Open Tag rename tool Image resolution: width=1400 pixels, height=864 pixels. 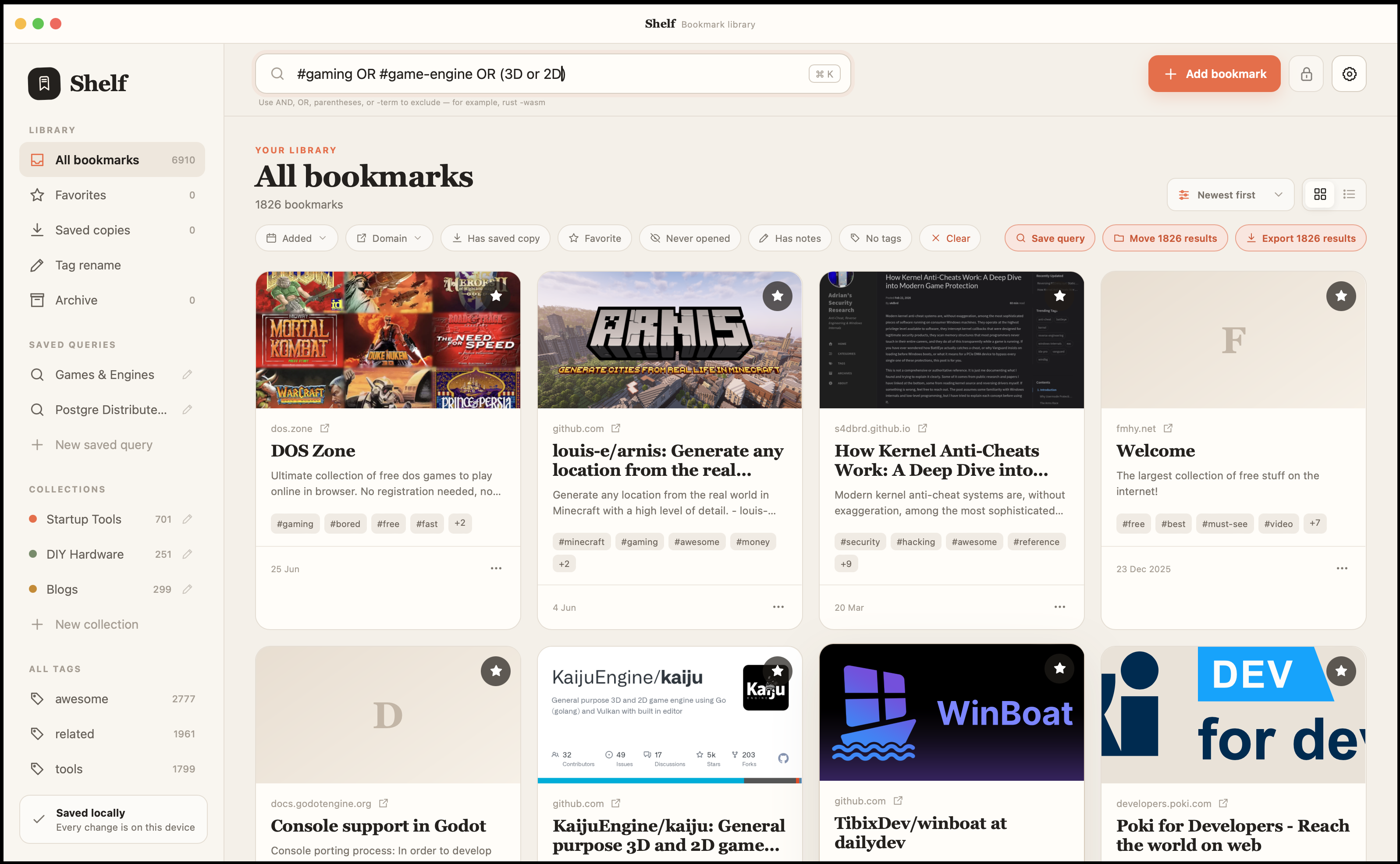point(112,265)
